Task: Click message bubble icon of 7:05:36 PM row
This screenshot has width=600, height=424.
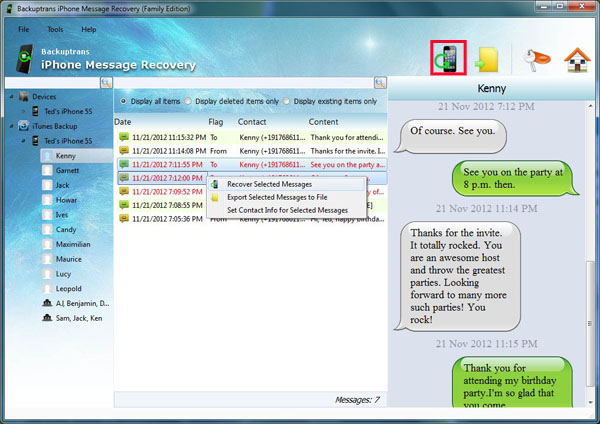Action: 124,219
